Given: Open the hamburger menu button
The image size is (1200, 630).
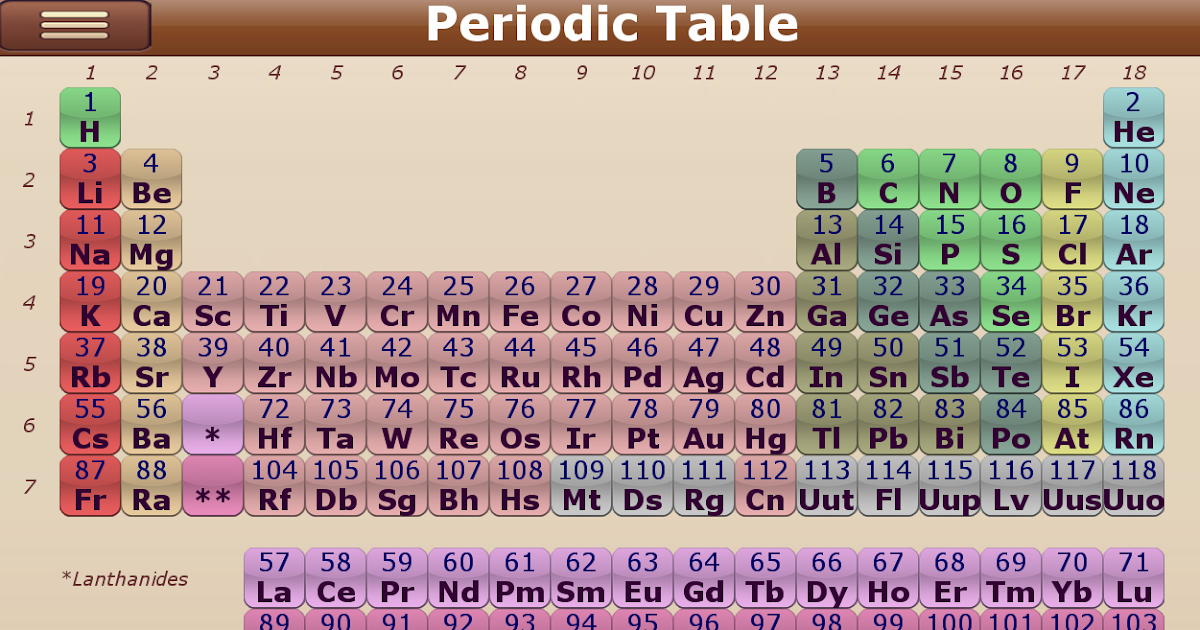Looking at the screenshot, I should tap(75, 25).
